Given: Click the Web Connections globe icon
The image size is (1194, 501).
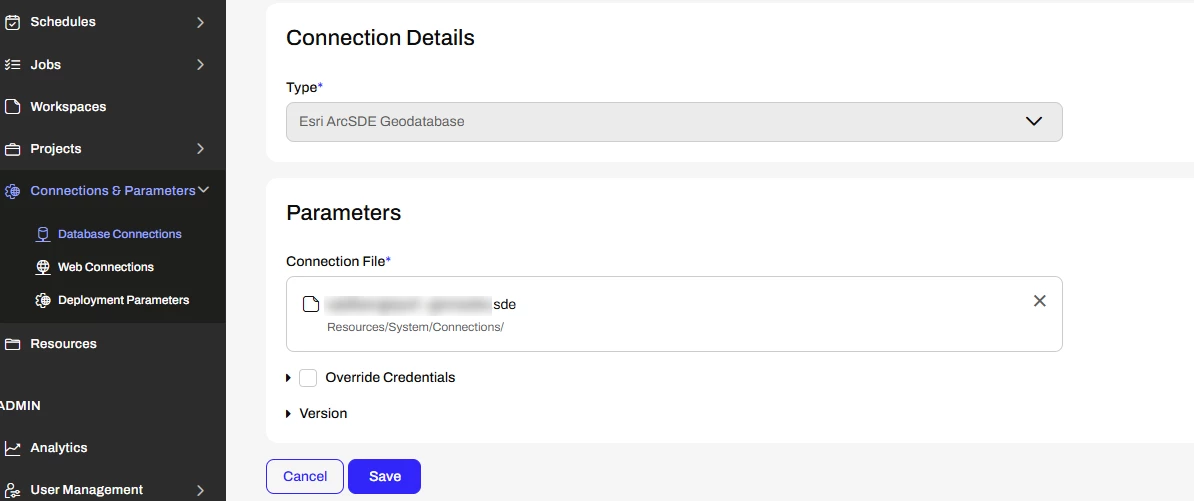Looking at the screenshot, I should (x=42, y=267).
